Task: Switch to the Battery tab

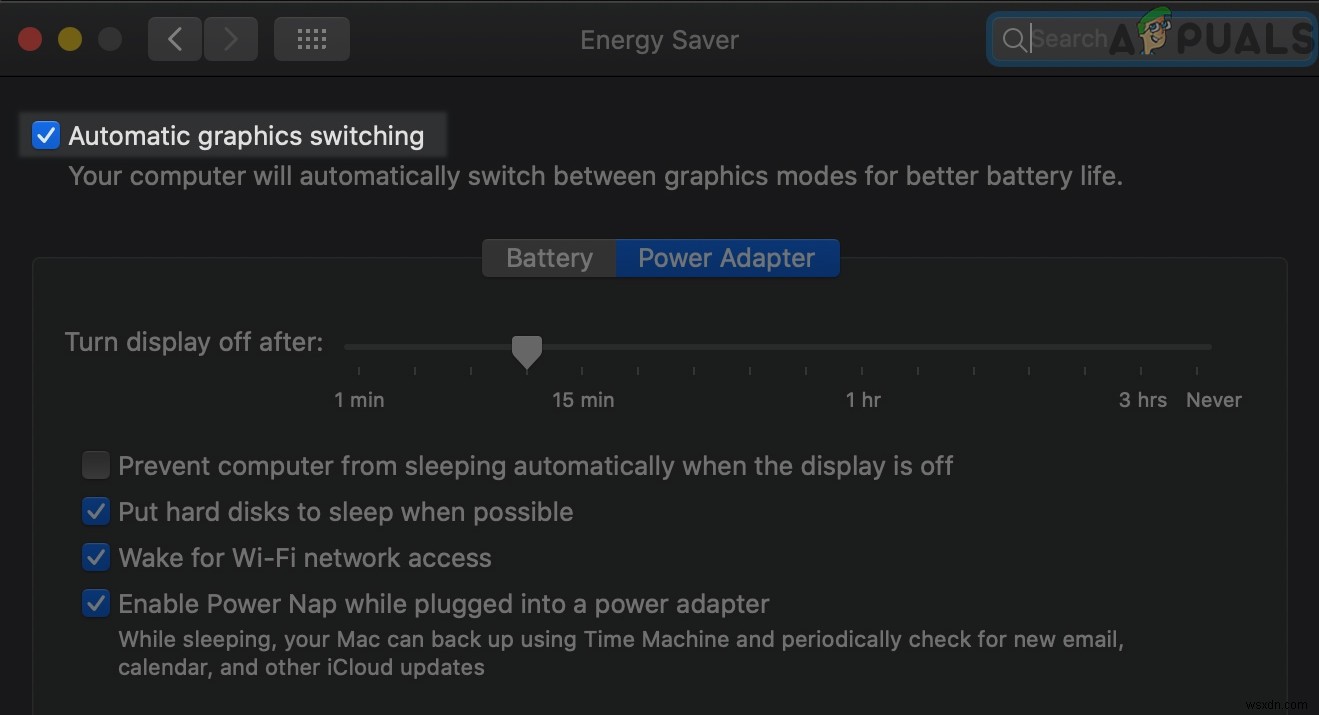Action: (x=548, y=257)
